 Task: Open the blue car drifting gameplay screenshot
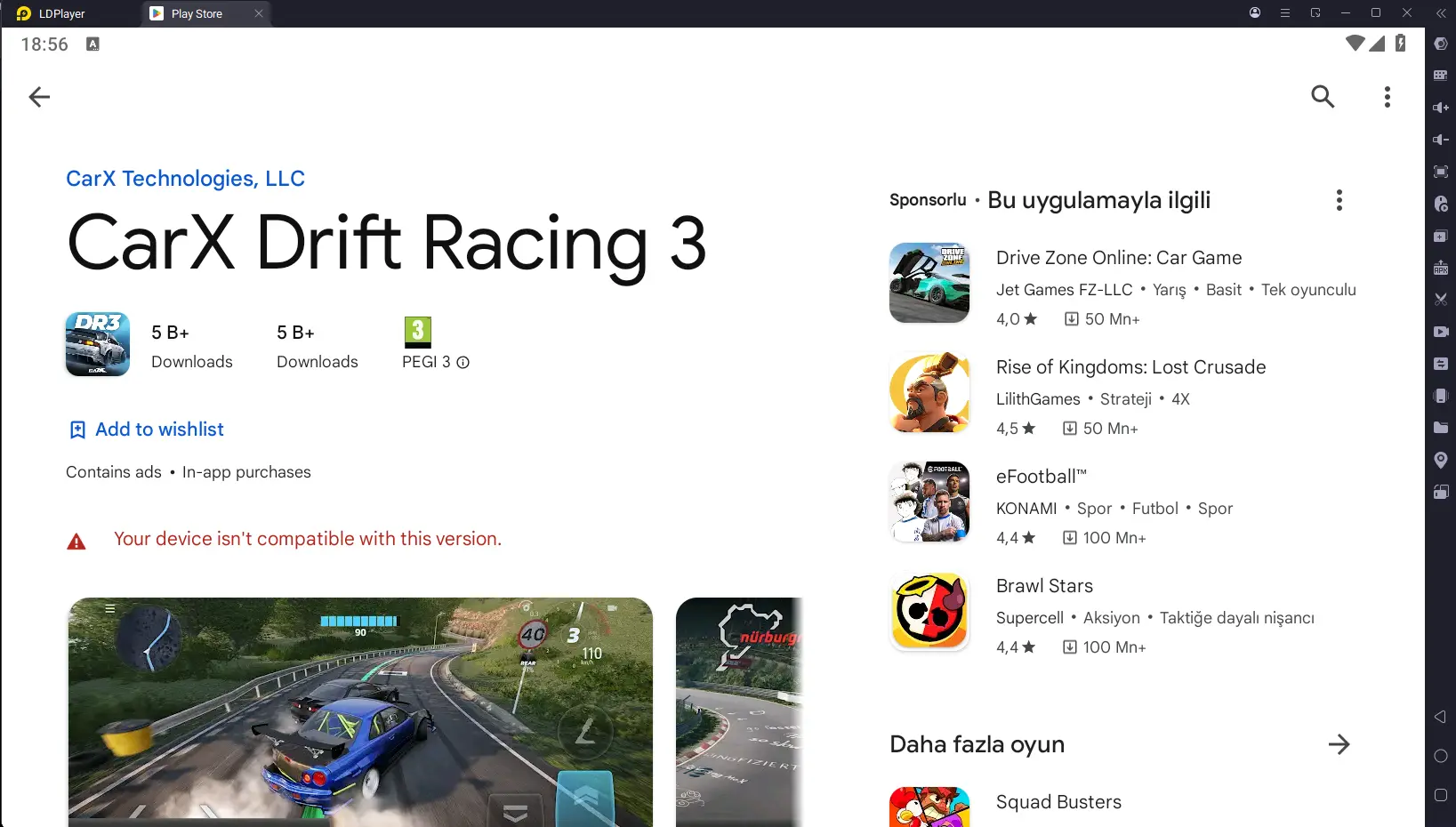pos(360,712)
